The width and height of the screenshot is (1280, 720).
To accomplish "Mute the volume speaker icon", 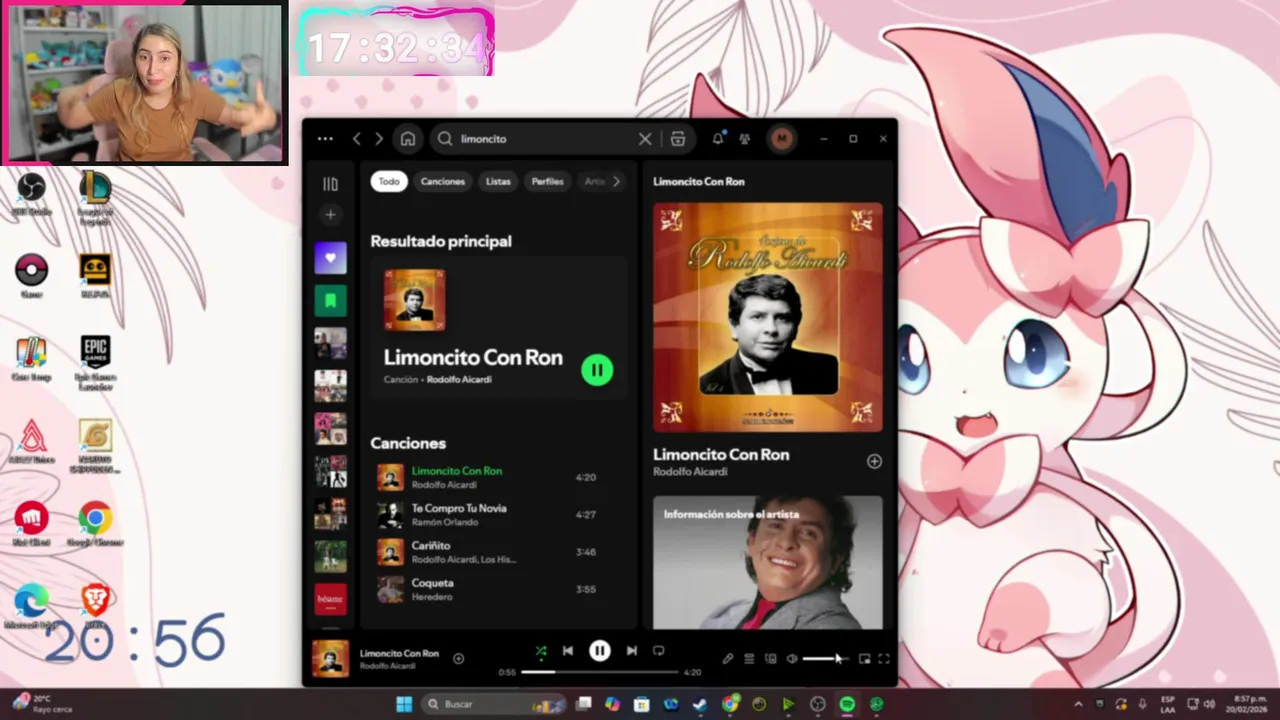I will [x=792, y=658].
